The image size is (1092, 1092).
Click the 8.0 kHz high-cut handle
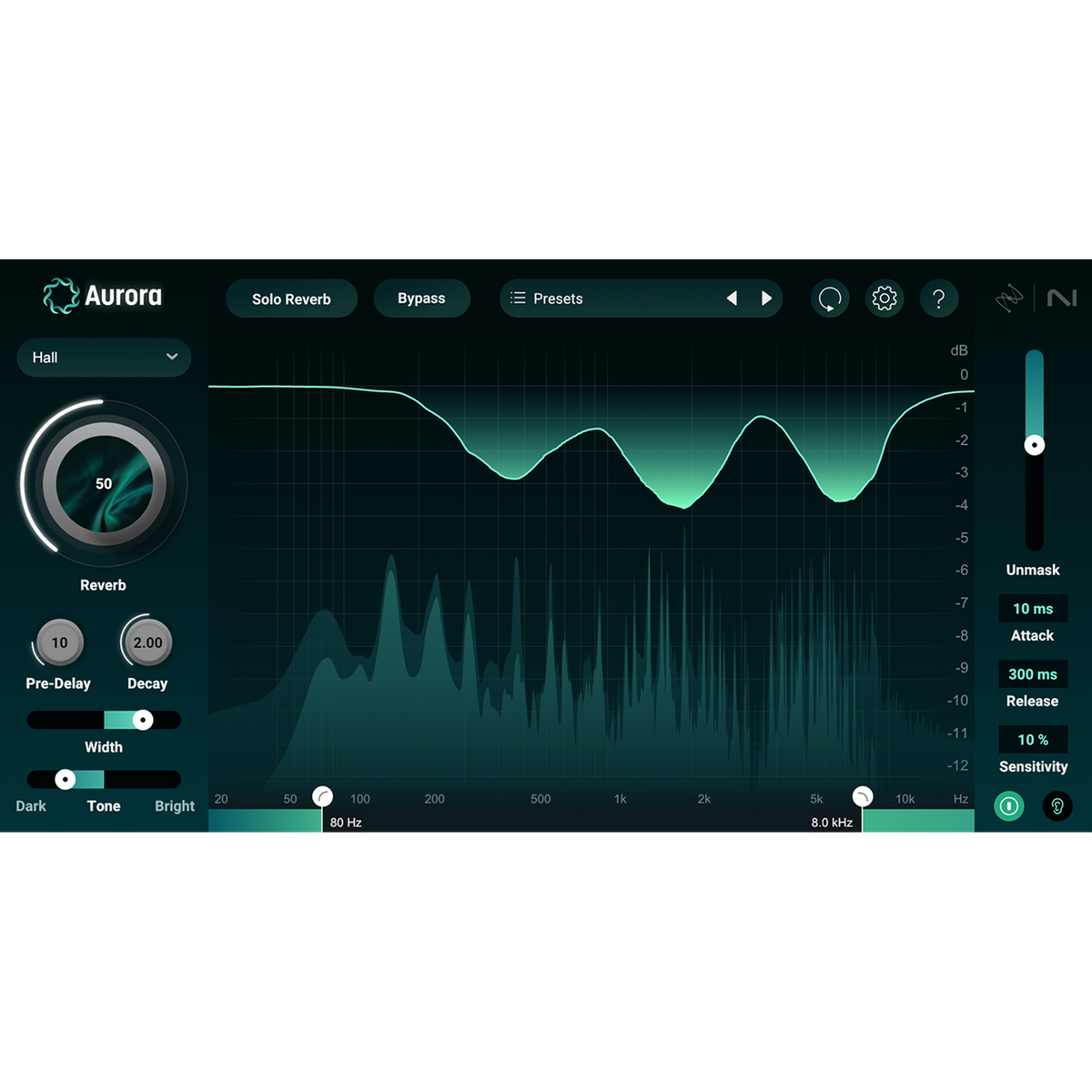click(862, 797)
